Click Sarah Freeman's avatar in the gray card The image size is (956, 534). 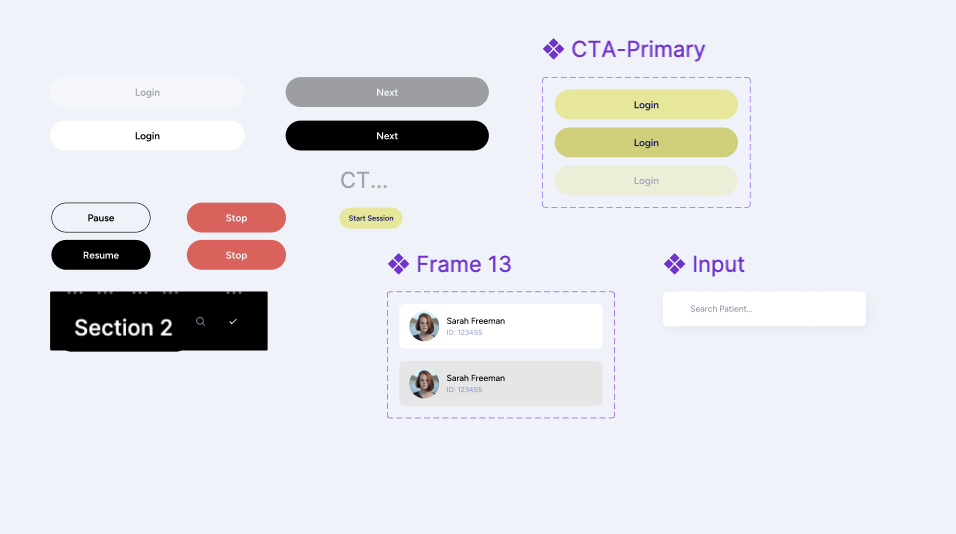pyautogui.click(x=424, y=384)
